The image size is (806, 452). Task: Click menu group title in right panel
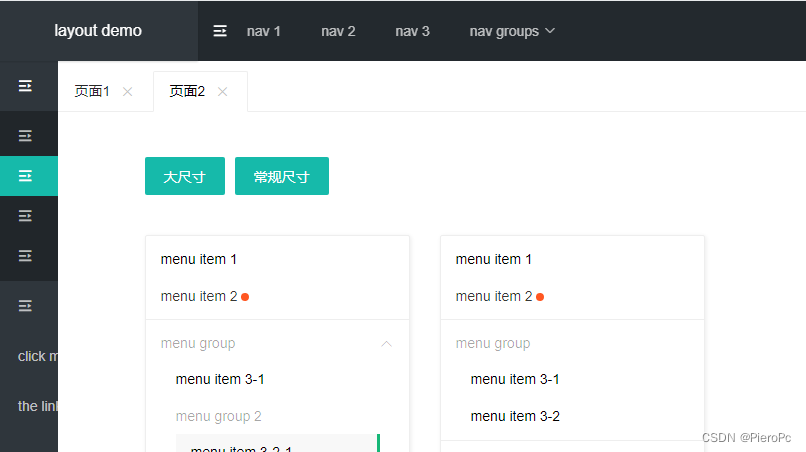(492, 343)
